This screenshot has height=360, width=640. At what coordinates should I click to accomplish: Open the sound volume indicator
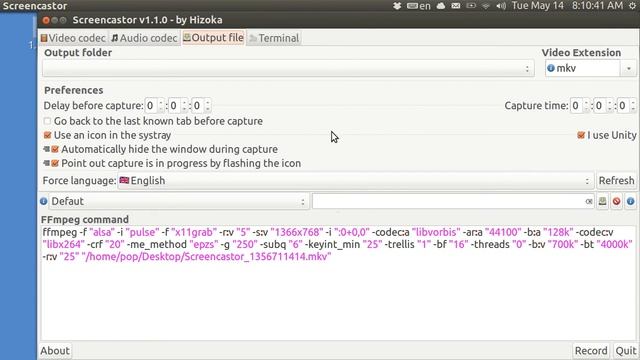pos(501,6)
